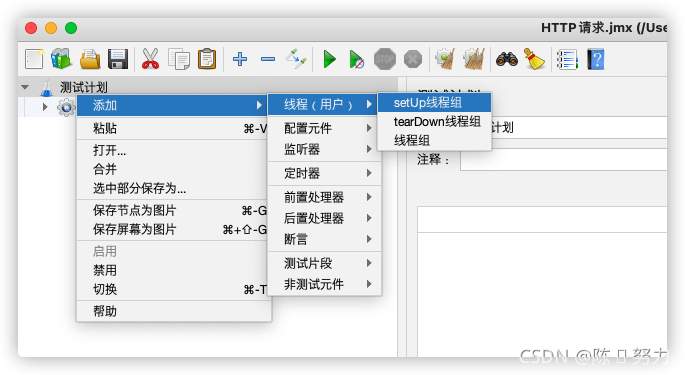Open the Templates icon in toolbar

tap(61, 59)
